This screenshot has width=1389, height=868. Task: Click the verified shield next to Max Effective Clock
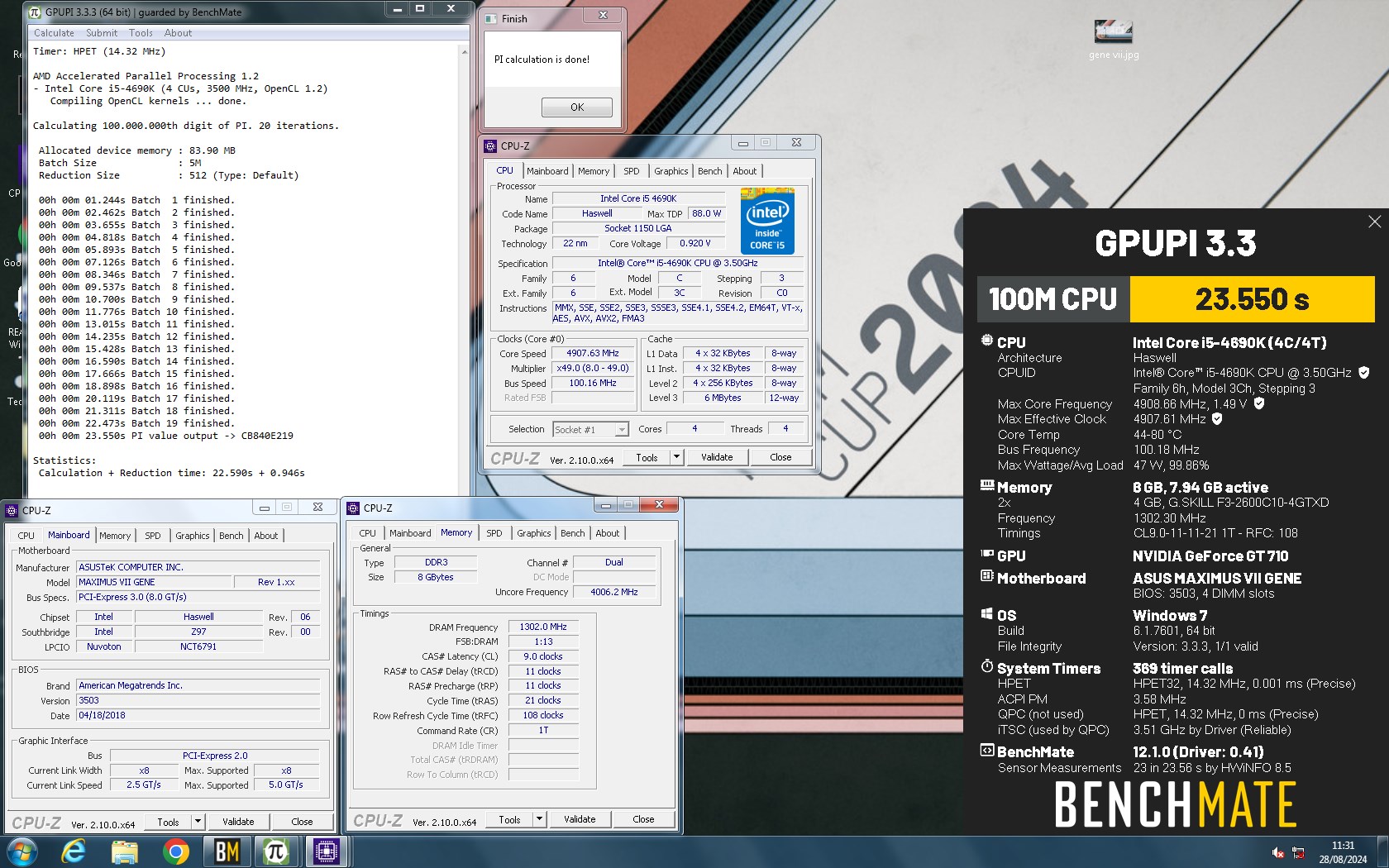coord(1217,419)
